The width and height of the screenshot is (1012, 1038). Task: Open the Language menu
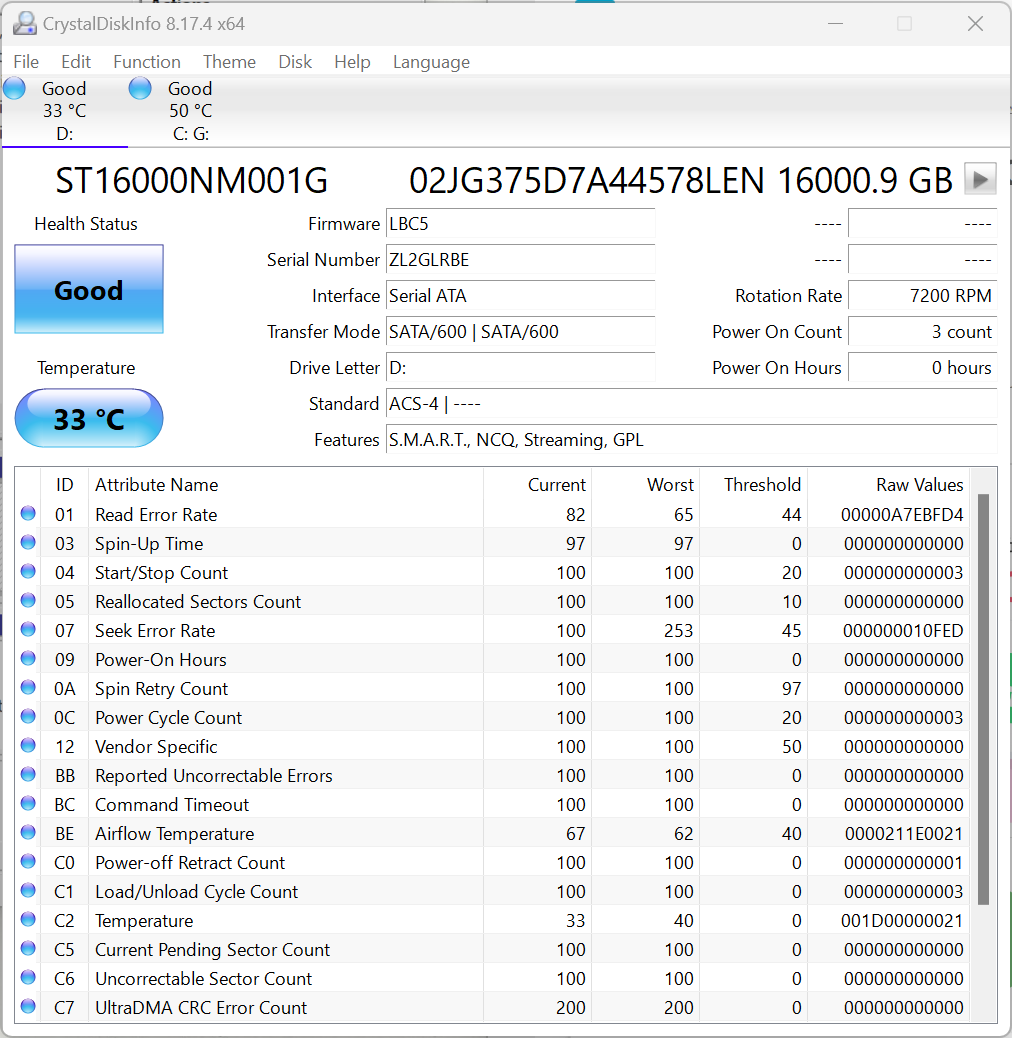431,62
